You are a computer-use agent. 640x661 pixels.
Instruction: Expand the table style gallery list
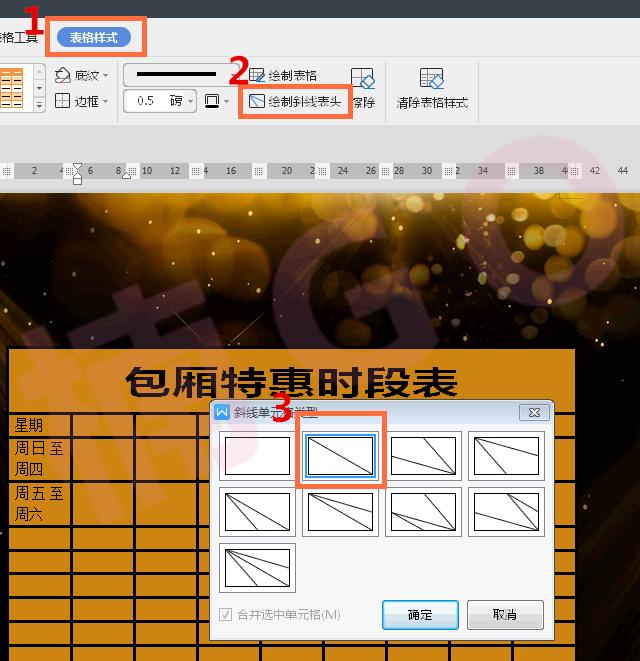[39, 105]
